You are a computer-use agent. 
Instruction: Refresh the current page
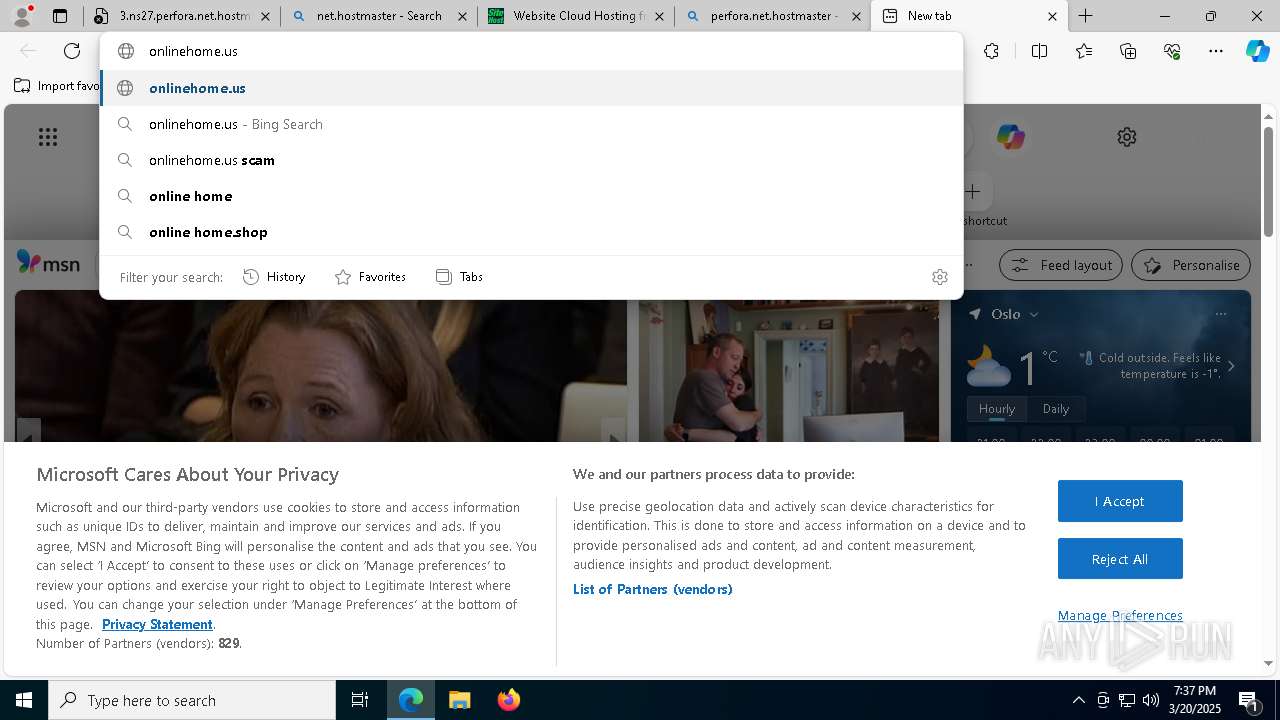coord(72,51)
